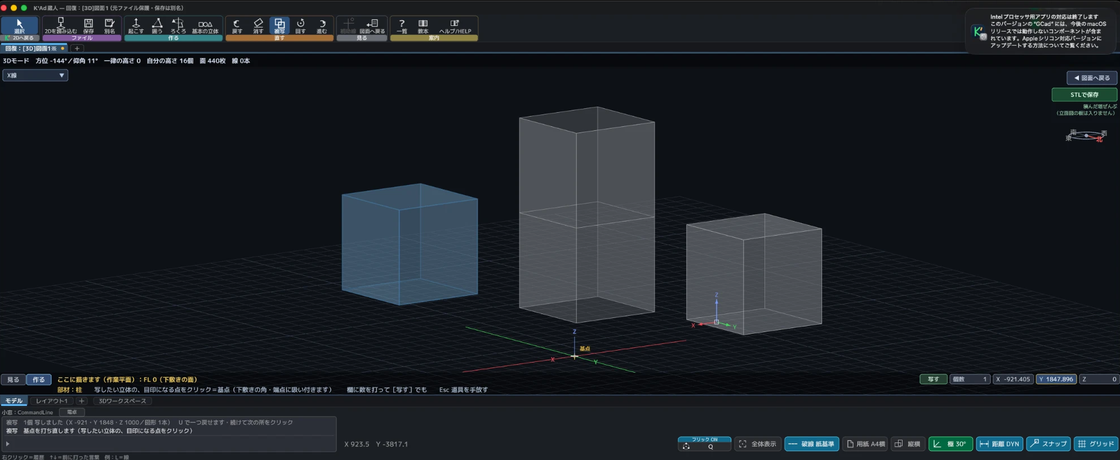The height and width of the screenshot is (460, 1120).
Task: Click the 自分の高さ 16個 status text
Action: click(x=170, y=61)
